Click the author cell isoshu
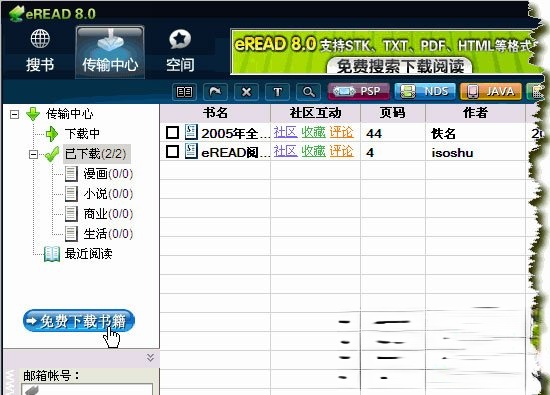Screen dimensions: 550x395 pos(452,153)
